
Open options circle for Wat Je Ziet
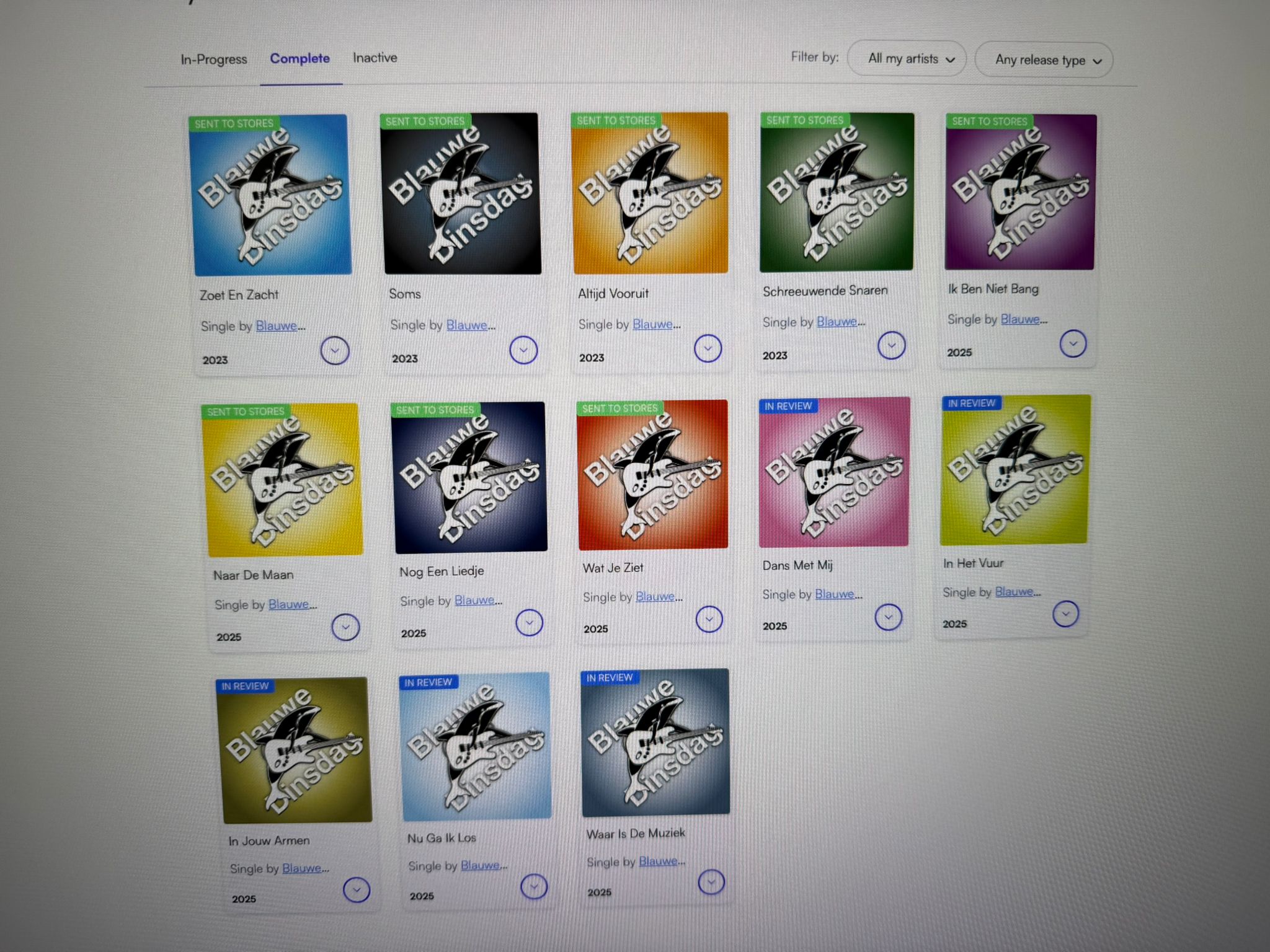pyautogui.click(x=709, y=619)
